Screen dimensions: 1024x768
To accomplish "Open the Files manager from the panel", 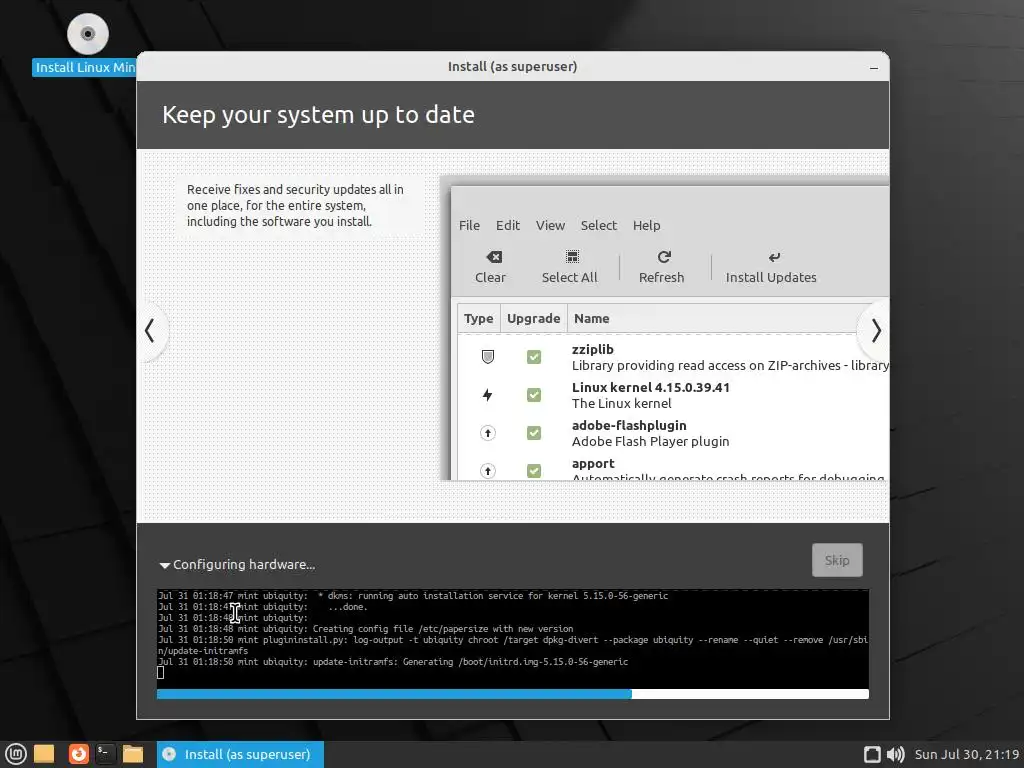I will point(133,754).
